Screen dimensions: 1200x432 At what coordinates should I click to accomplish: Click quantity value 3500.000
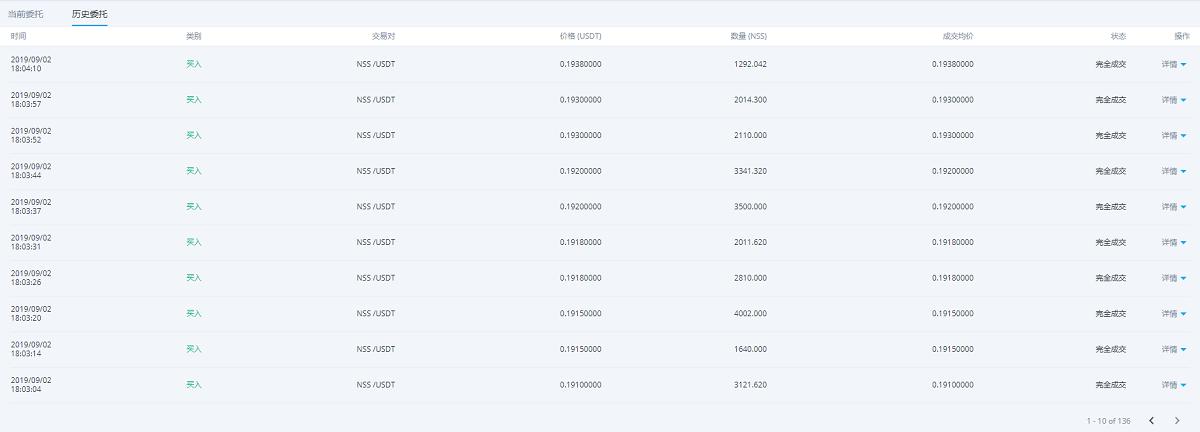pos(750,206)
